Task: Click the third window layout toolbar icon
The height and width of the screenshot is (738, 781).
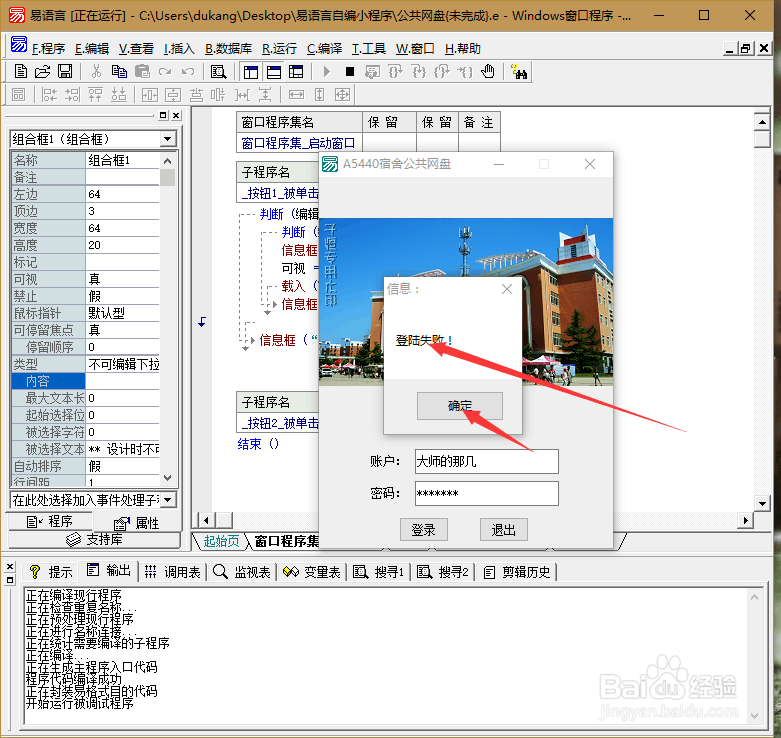Action: (x=296, y=72)
